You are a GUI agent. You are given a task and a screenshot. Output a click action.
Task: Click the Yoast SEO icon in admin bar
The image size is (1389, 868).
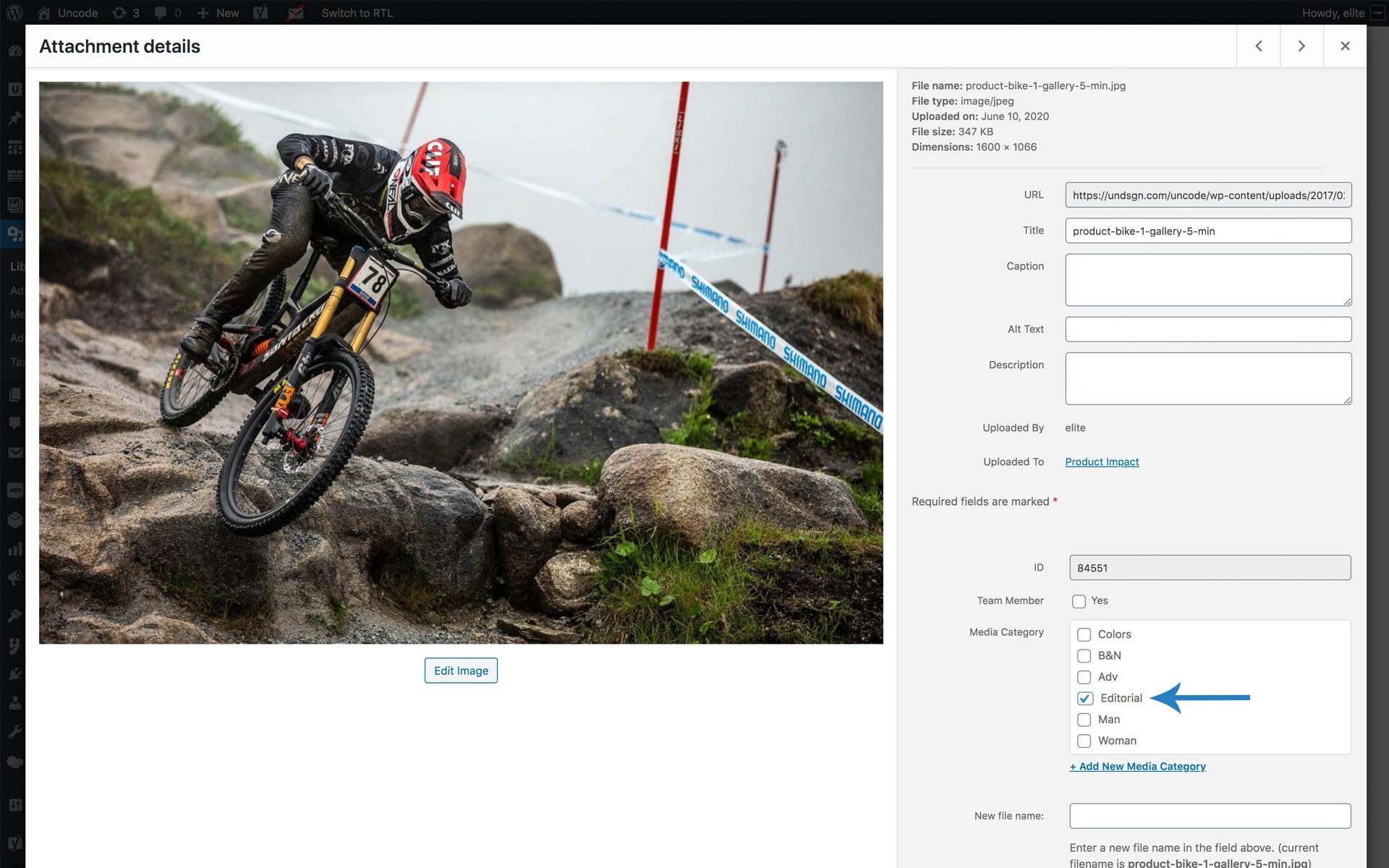(x=261, y=13)
